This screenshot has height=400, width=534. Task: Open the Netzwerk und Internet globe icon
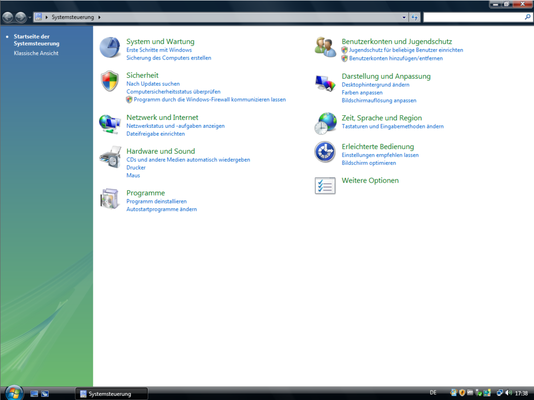coord(110,124)
